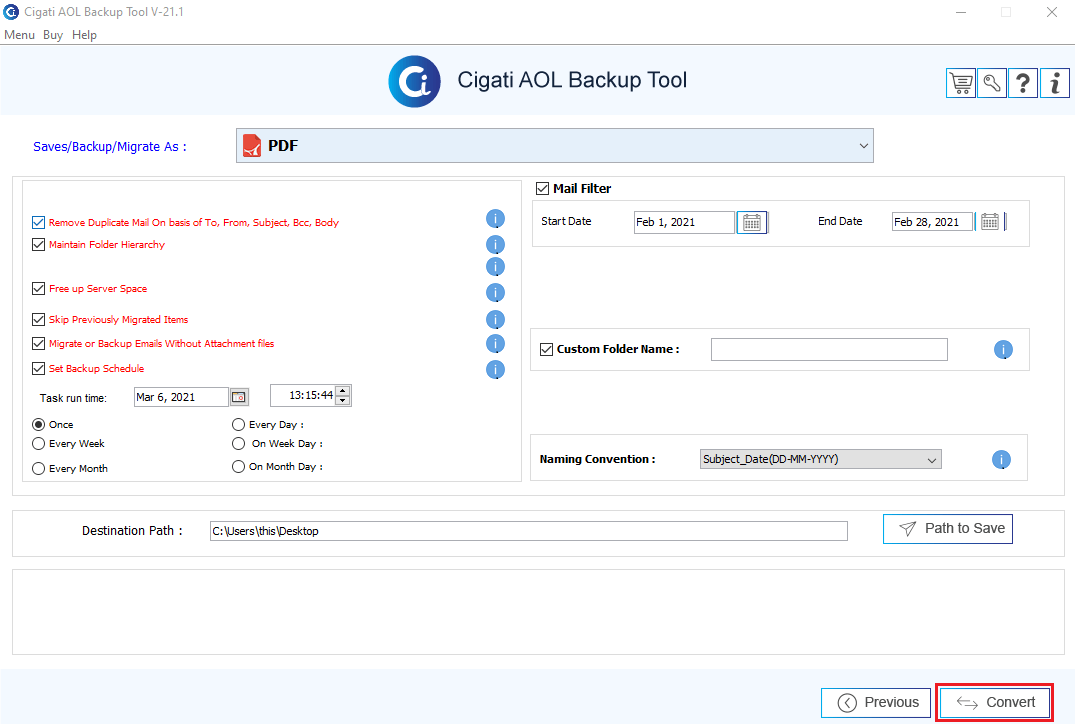Open the Saves/Backup/Migrate As PDF dropdown

[x=555, y=145]
